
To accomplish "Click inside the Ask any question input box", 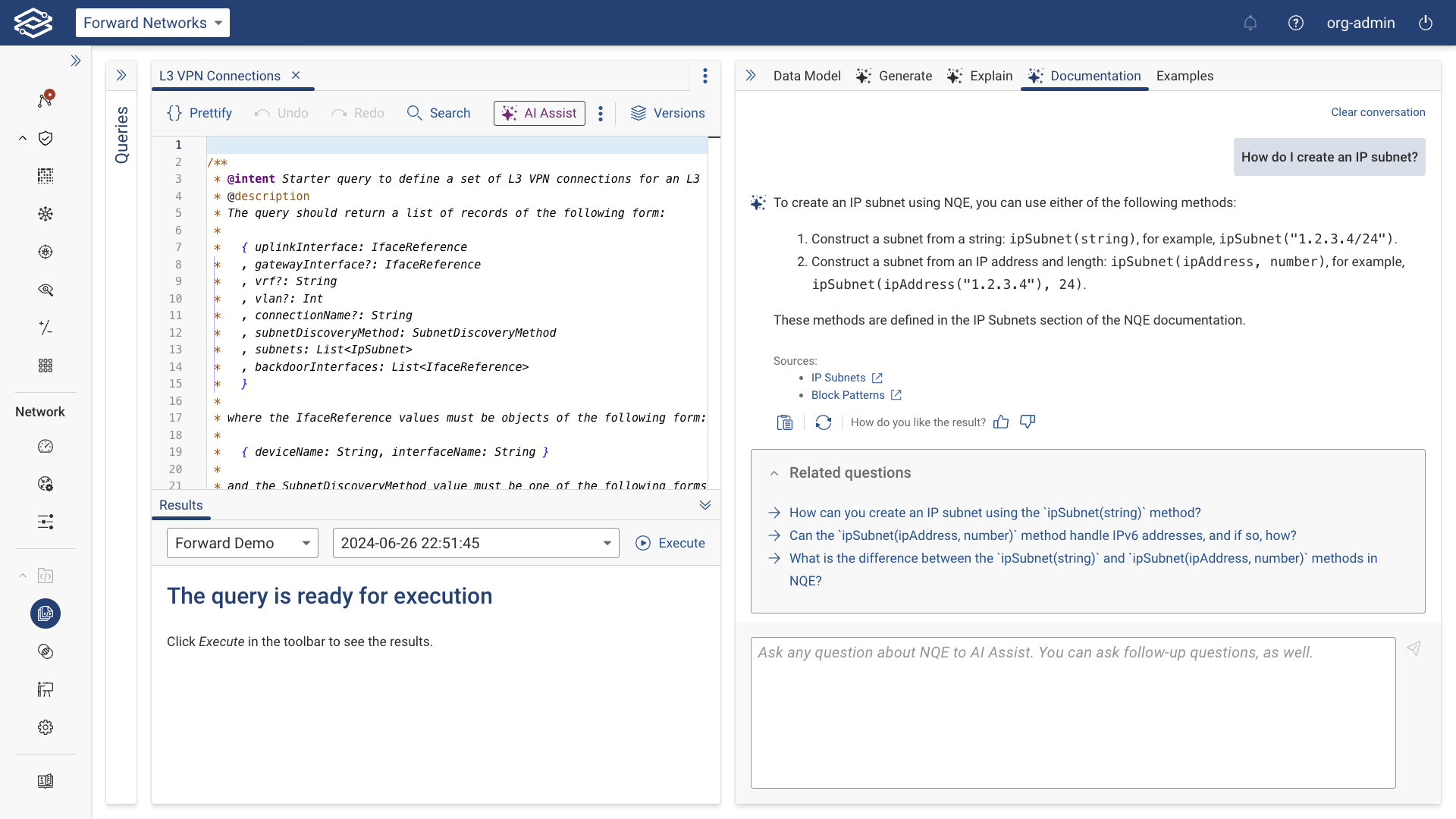I will (x=1072, y=711).
